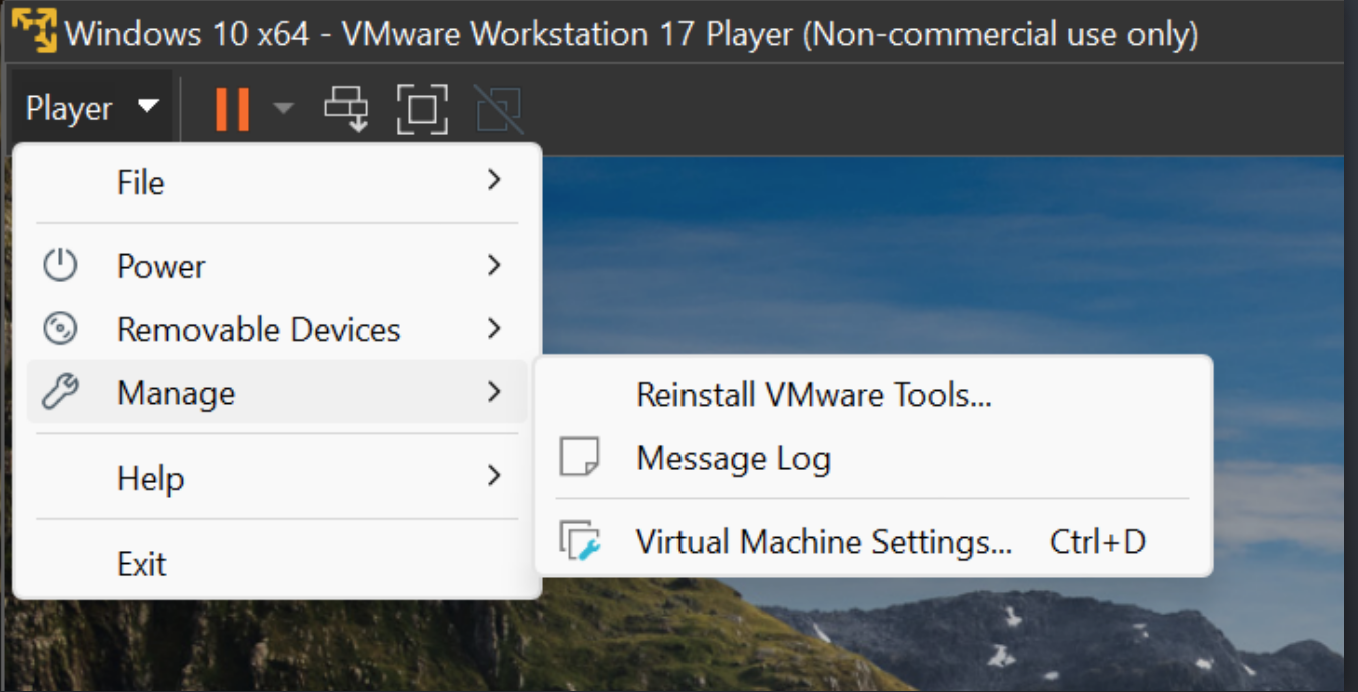Expand the Removable Devices submenu arrow
This screenshot has width=1358, height=692.
[x=494, y=329]
